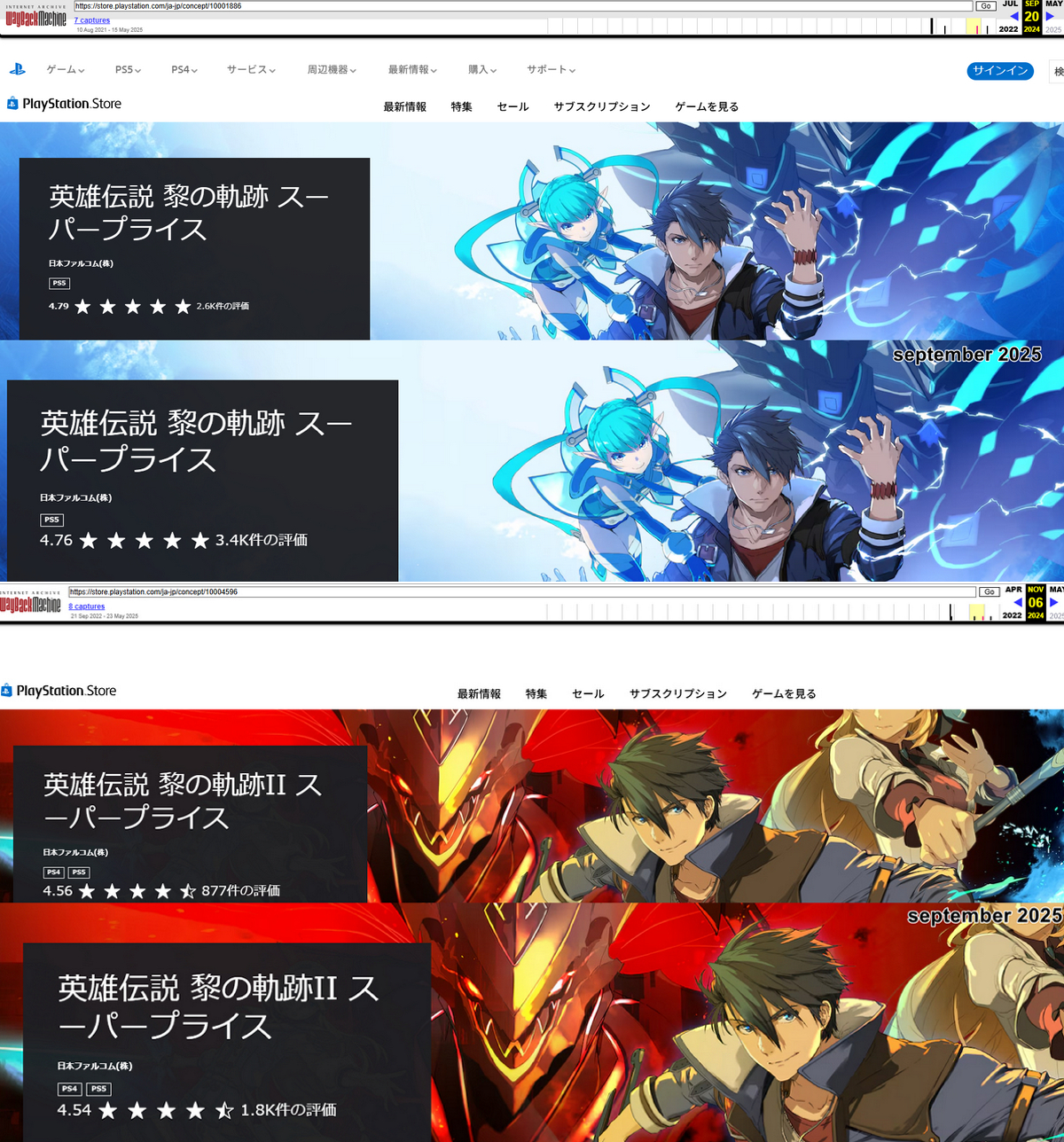Expand the 周辺機器 menu

[332, 69]
